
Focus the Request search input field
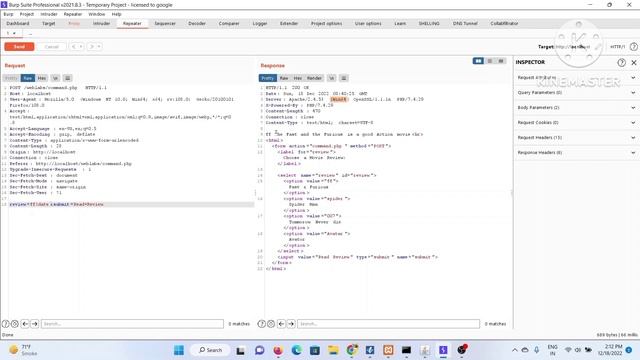coord(132,324)
